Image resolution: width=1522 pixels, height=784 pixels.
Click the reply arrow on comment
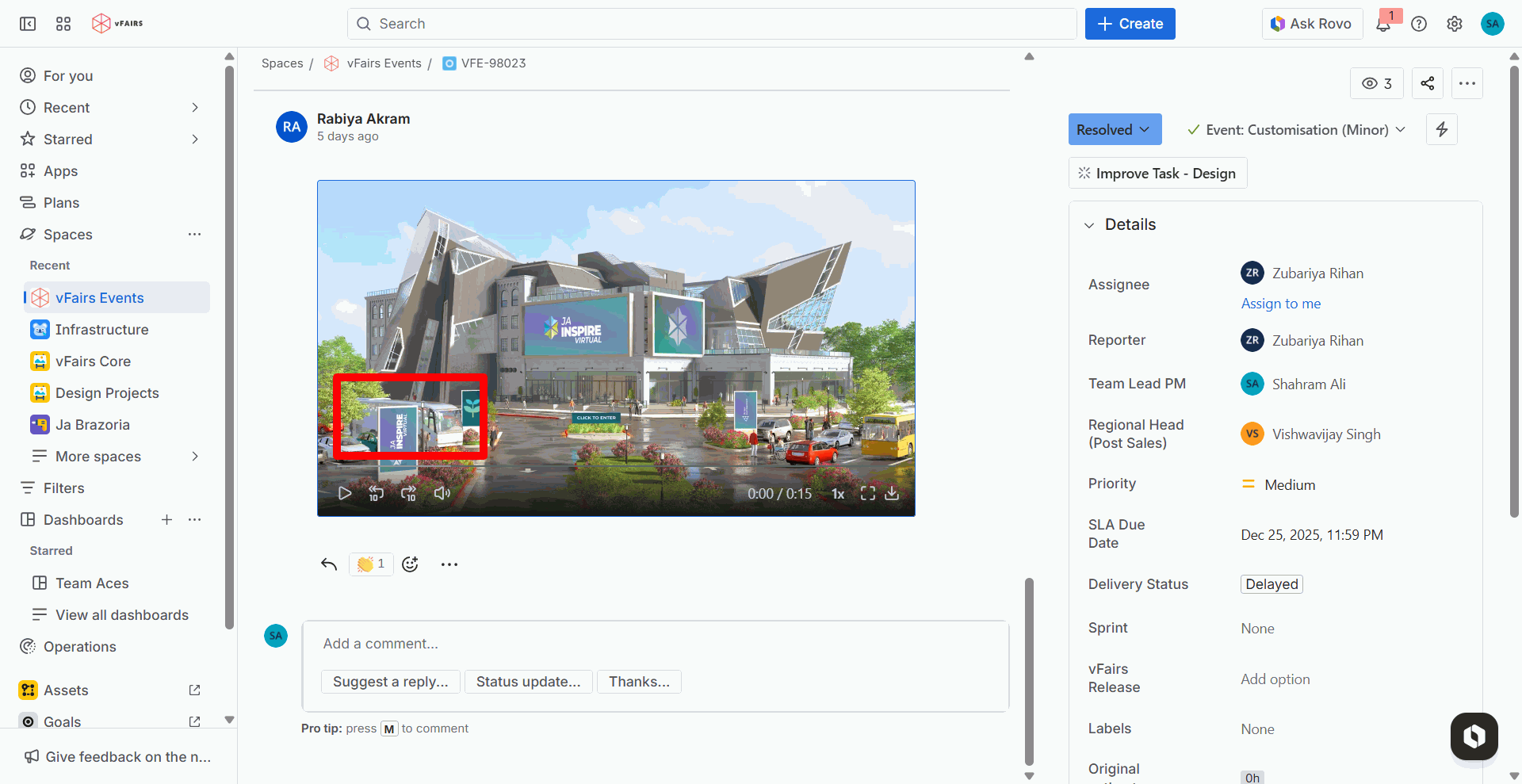point(329,564)
